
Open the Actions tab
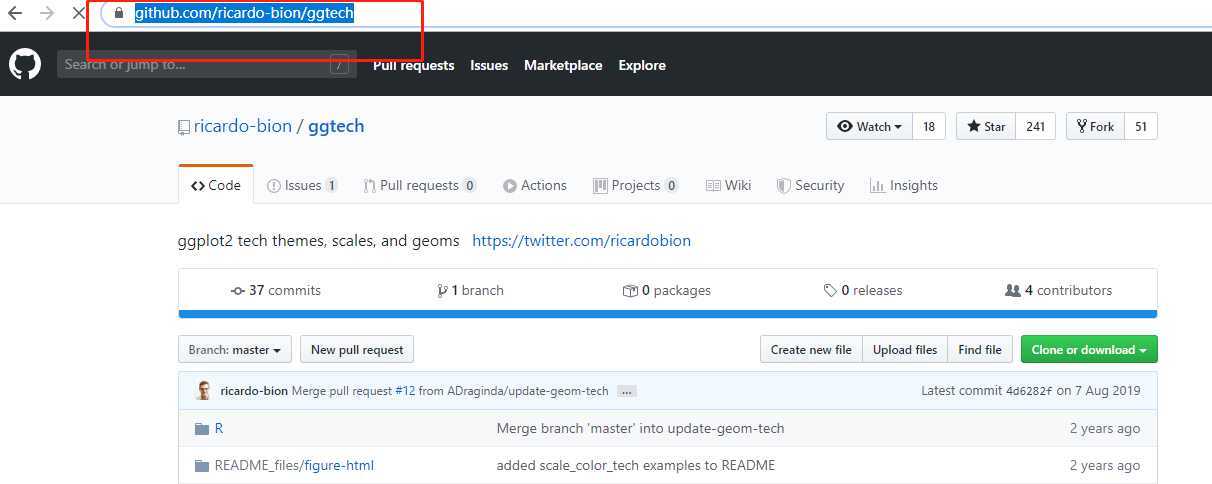535,185
